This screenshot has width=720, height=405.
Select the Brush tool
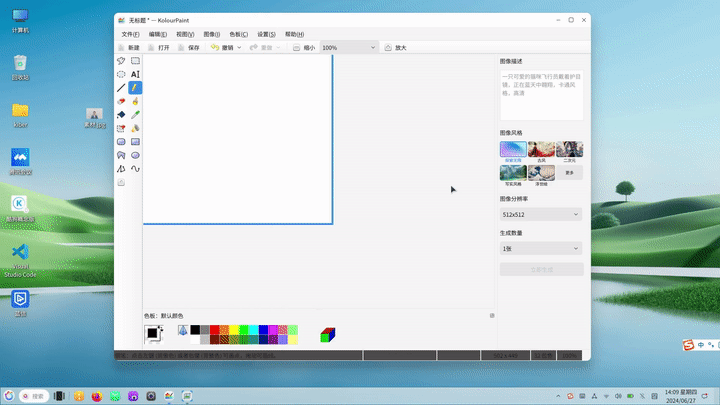coord(135,101)
